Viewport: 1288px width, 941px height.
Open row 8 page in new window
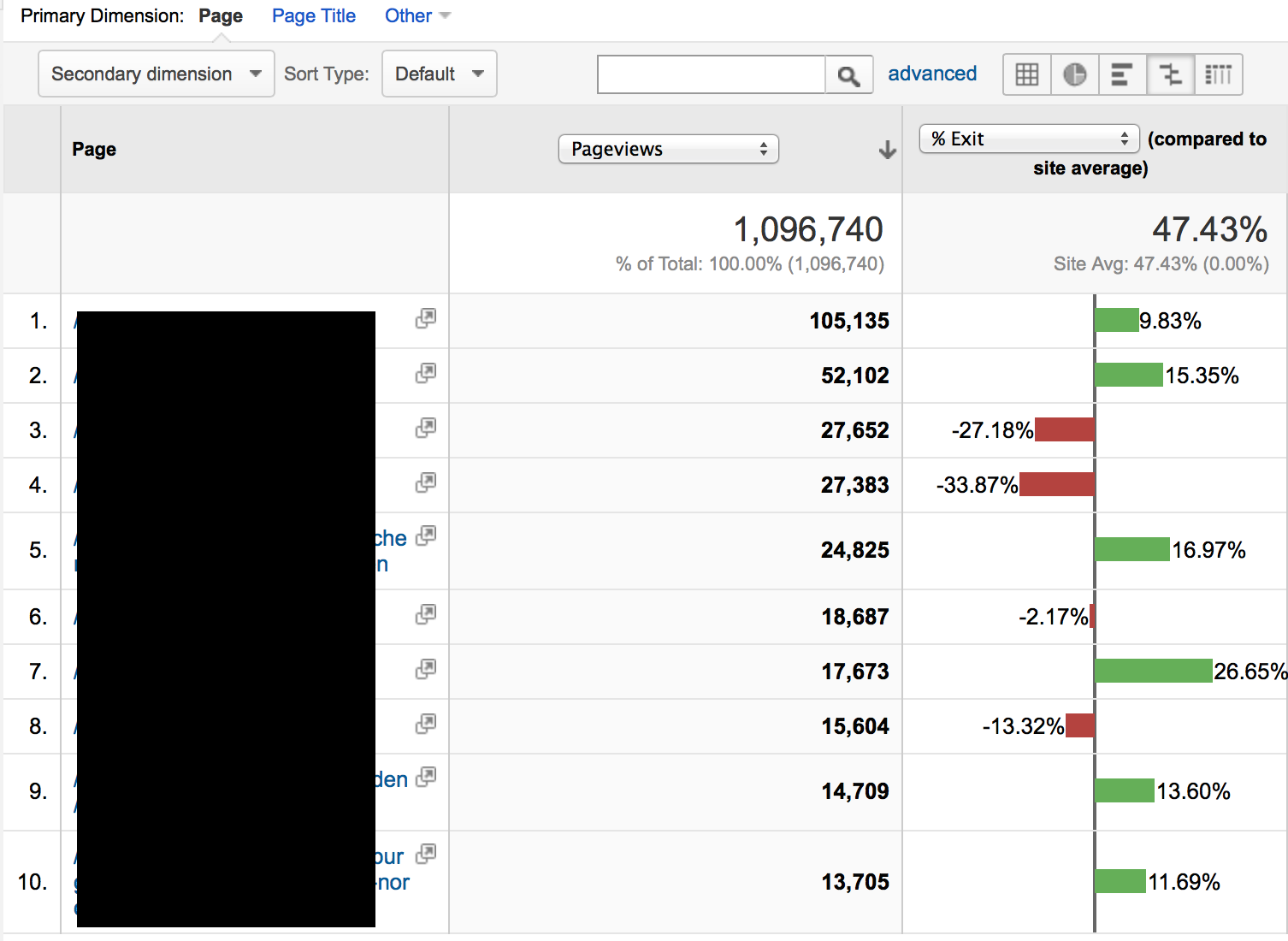[426, 724]
